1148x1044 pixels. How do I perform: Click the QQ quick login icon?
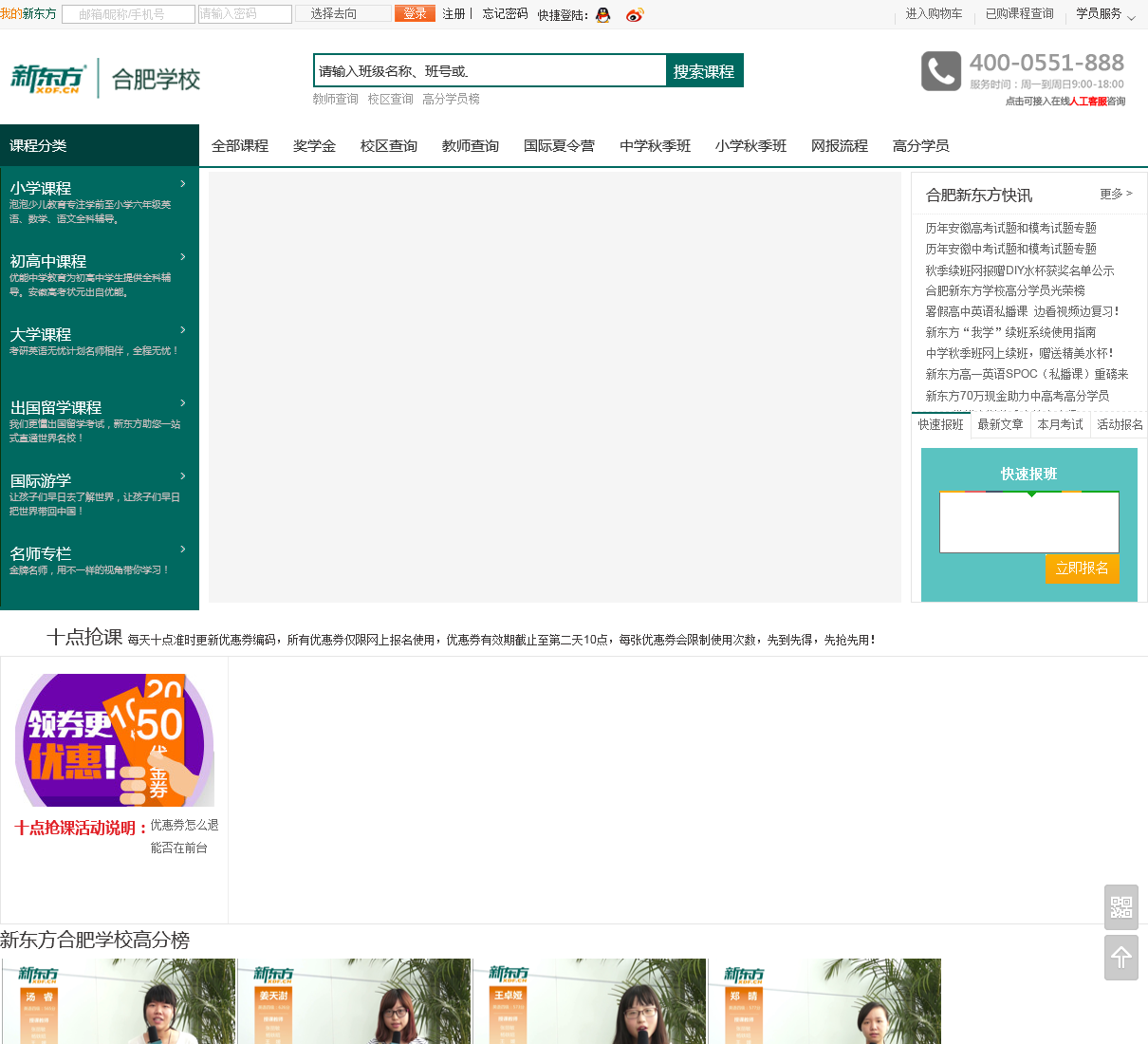(602, 14)
